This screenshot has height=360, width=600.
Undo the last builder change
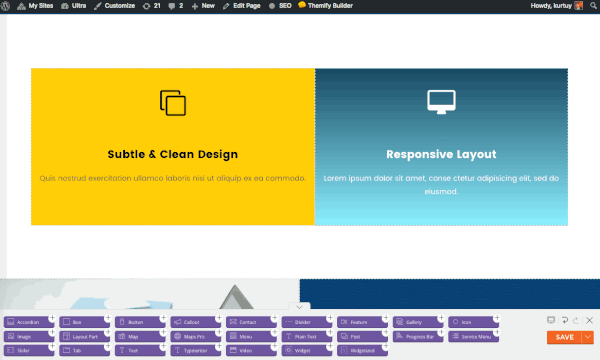coord(564,320)
